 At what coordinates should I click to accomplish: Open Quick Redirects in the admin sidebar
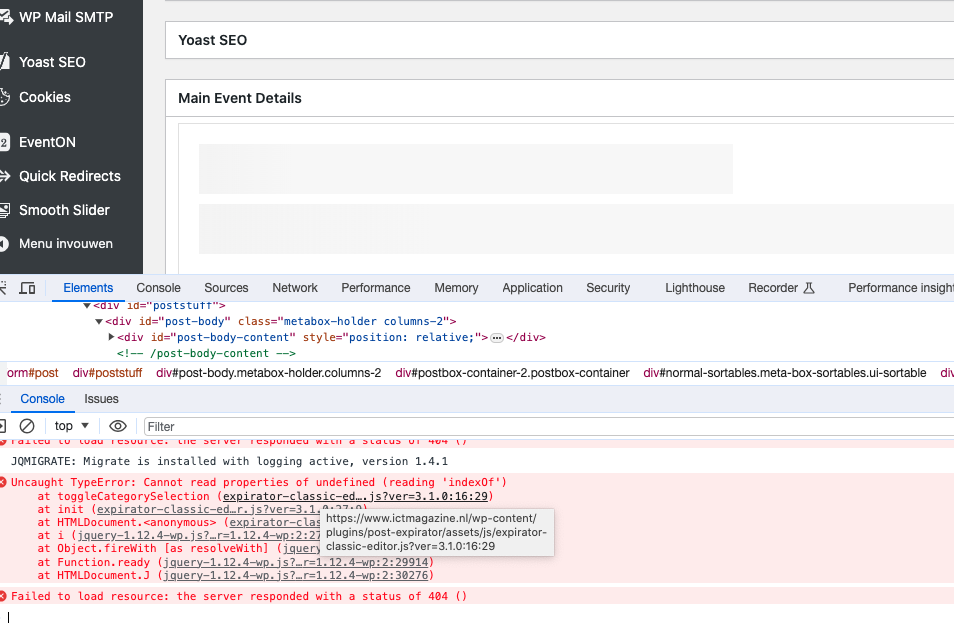click(x=69, y=176)
